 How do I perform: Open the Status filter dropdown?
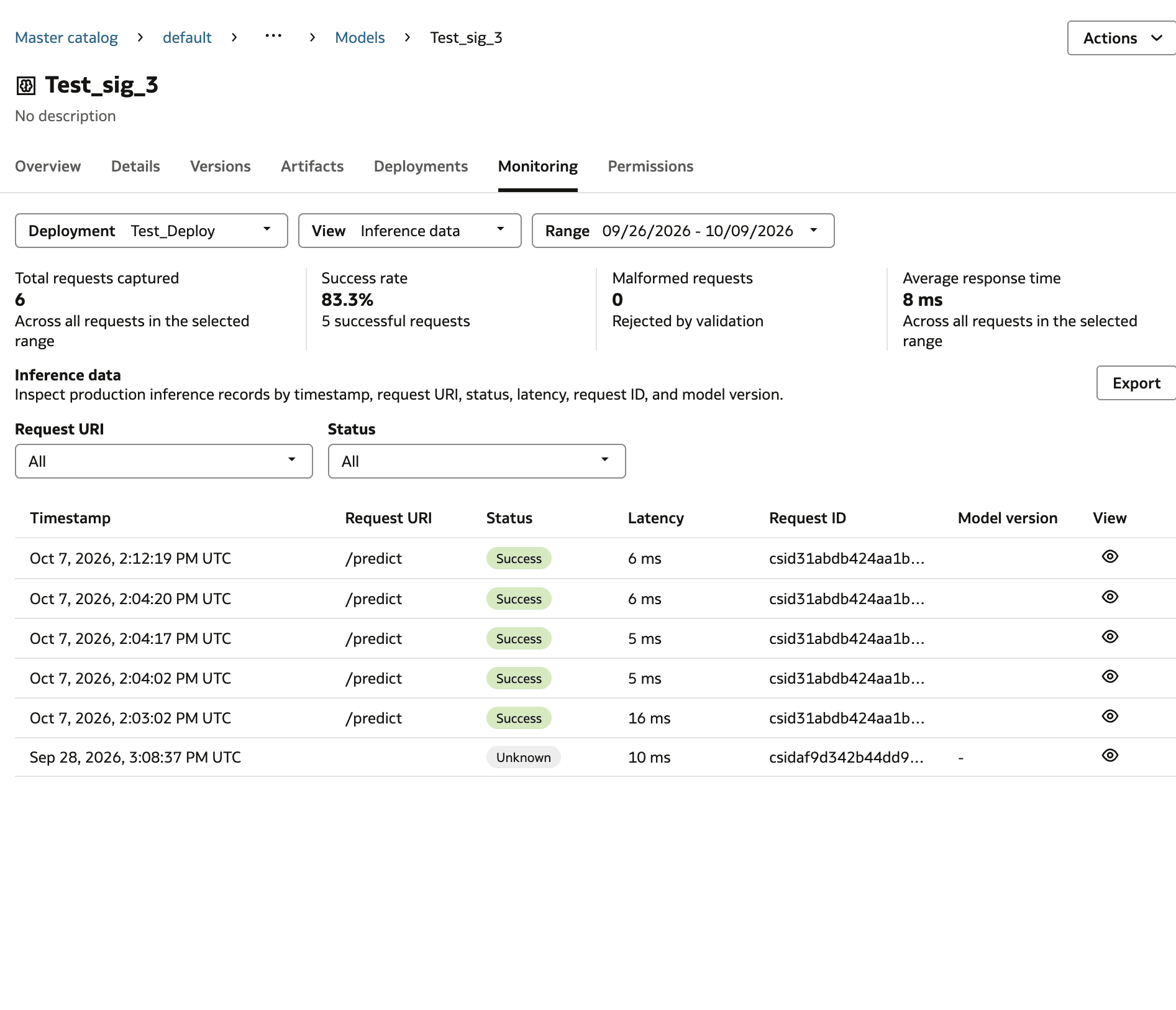tap(477, 461)
